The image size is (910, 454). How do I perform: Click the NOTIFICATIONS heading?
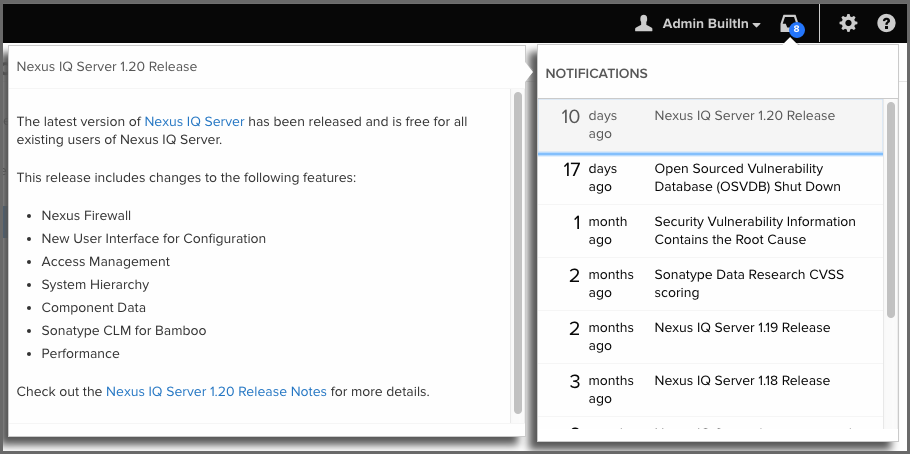click(597, 74)
